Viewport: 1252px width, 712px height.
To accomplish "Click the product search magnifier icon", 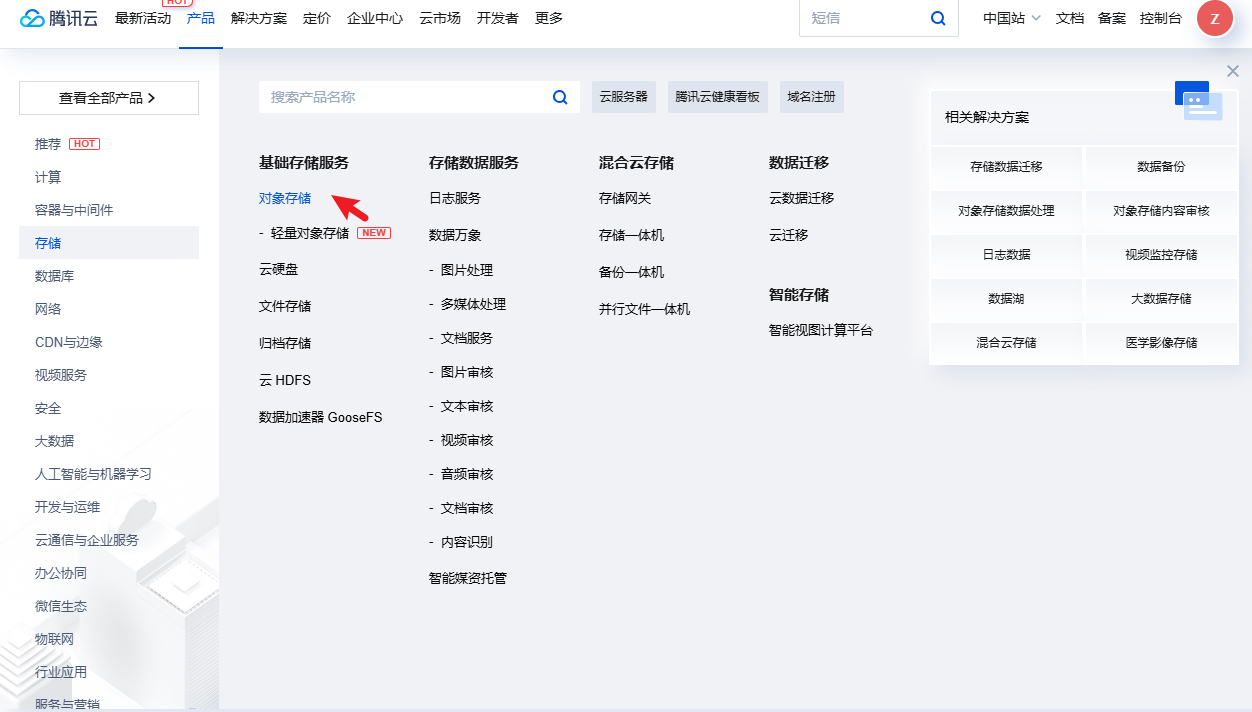I will click(560, 97).
